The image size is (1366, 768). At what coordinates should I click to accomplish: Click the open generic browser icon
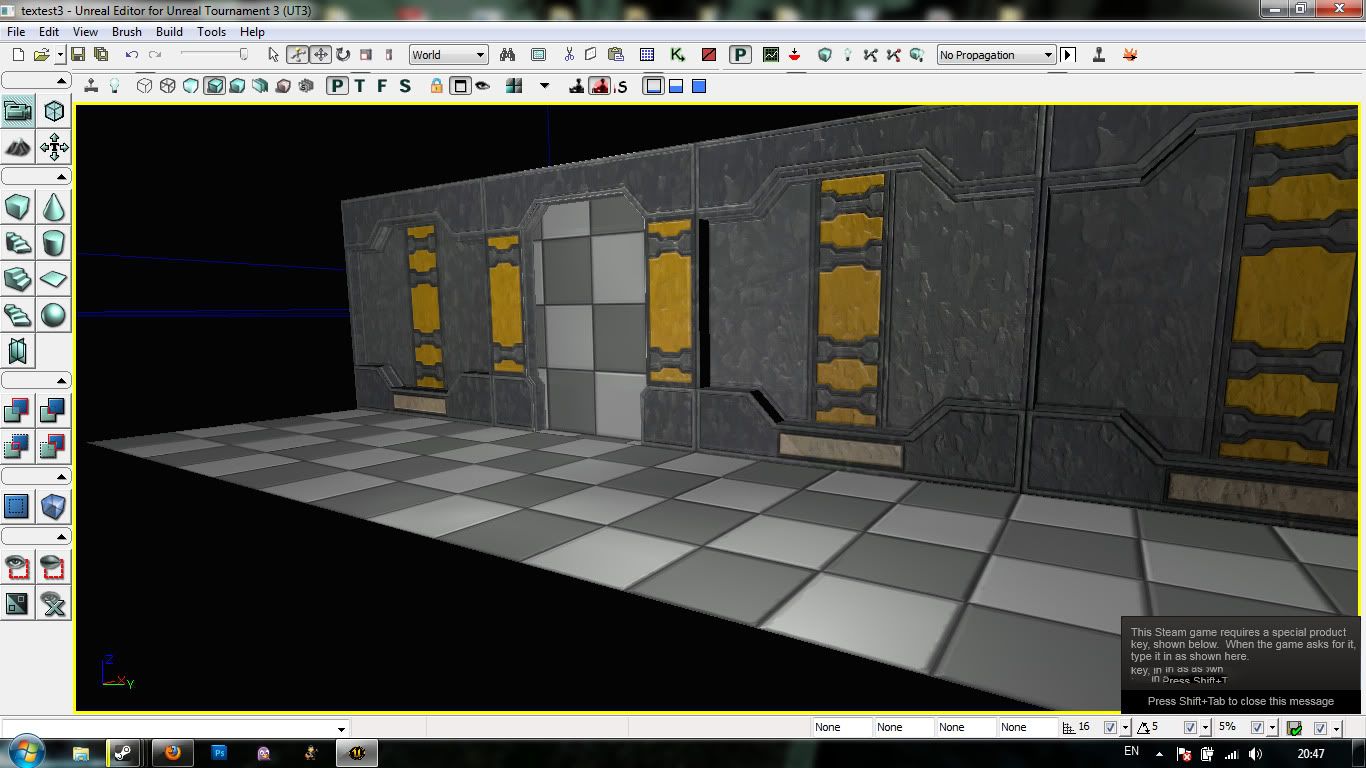[538, 55]
